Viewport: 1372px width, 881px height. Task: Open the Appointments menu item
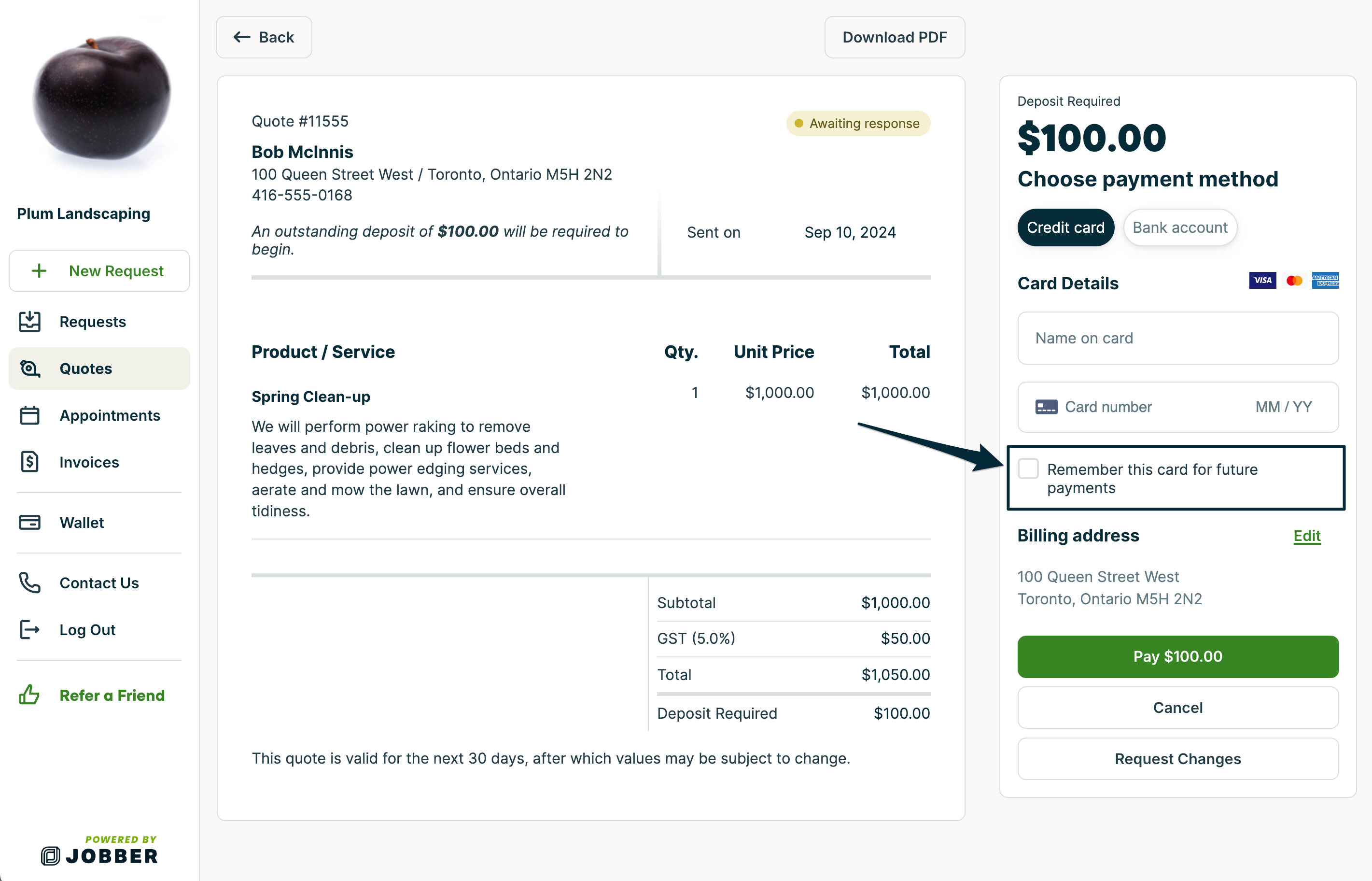[110, 415]
